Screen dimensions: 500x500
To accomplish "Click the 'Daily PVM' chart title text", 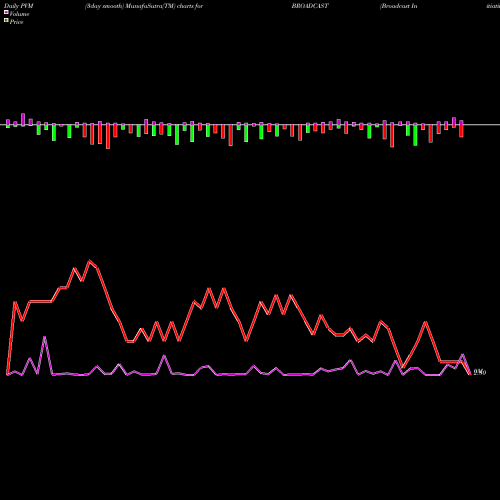I will pos(19,6).
